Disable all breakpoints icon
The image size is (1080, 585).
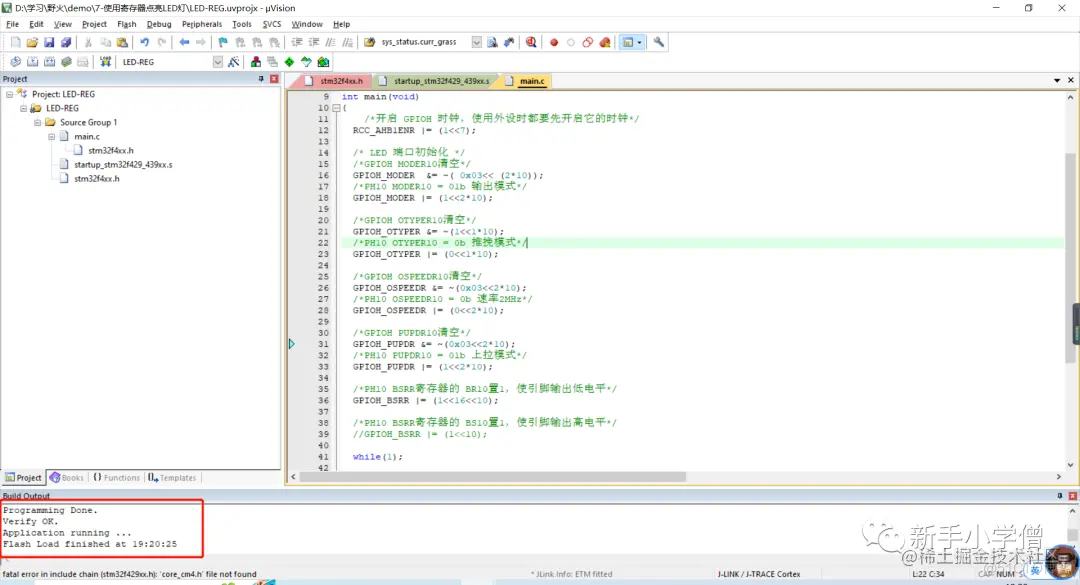click(588, 42)
